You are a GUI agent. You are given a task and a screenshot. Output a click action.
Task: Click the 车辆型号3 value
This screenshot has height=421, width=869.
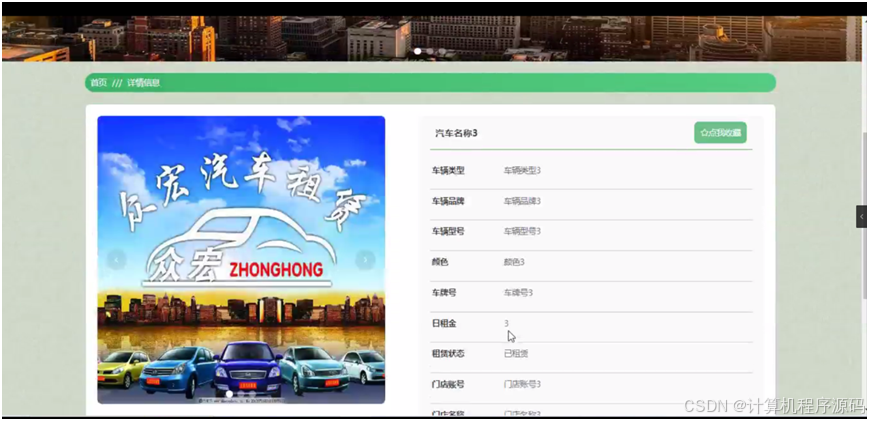pyautogui.click(x=522, y=232)
